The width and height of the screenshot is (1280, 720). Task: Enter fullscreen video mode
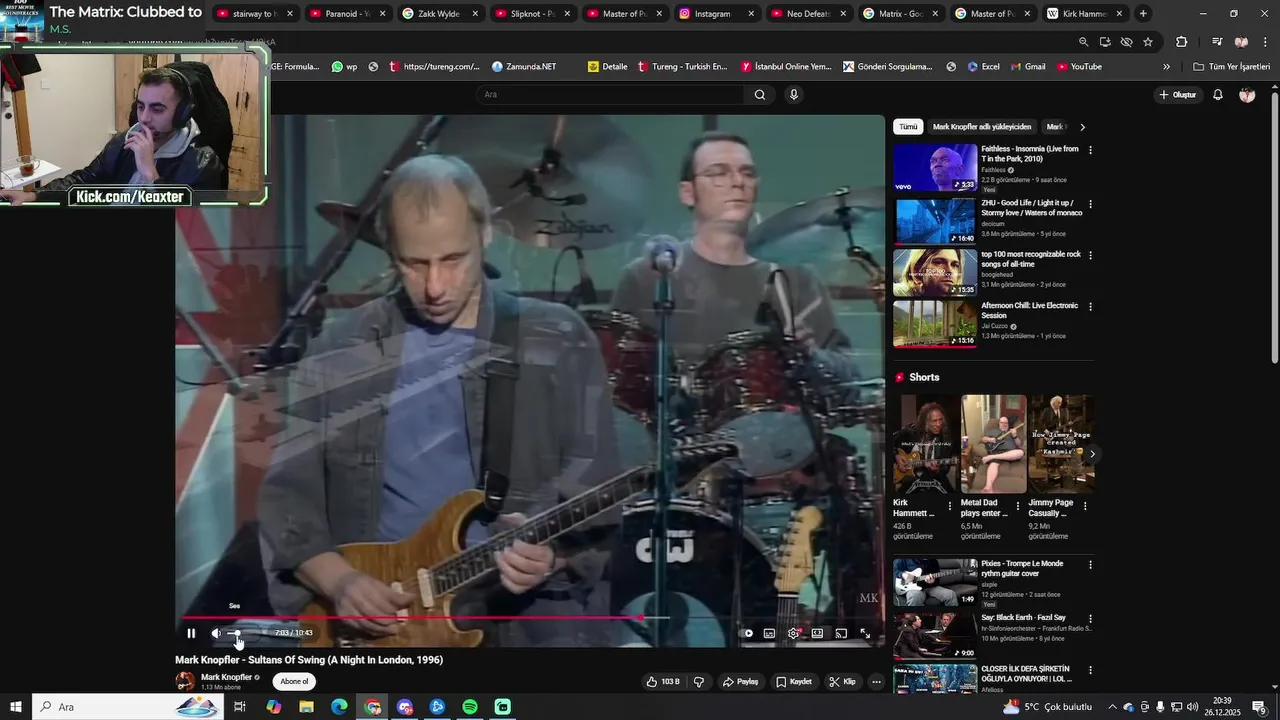[x=865, y=633]
